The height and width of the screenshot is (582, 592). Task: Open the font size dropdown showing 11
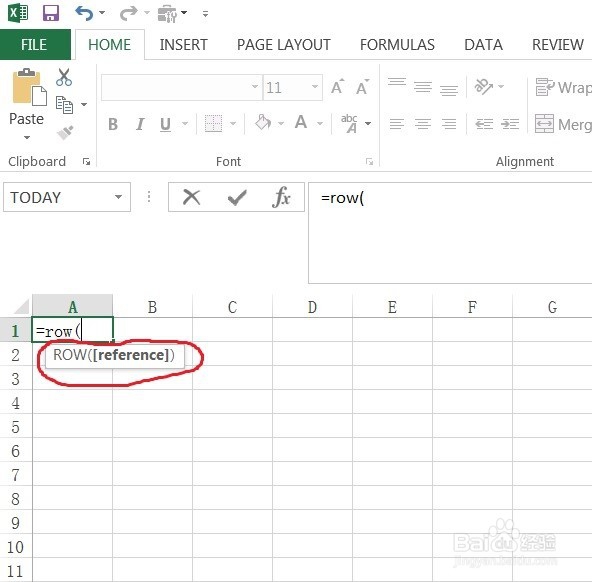coord(314,87)
